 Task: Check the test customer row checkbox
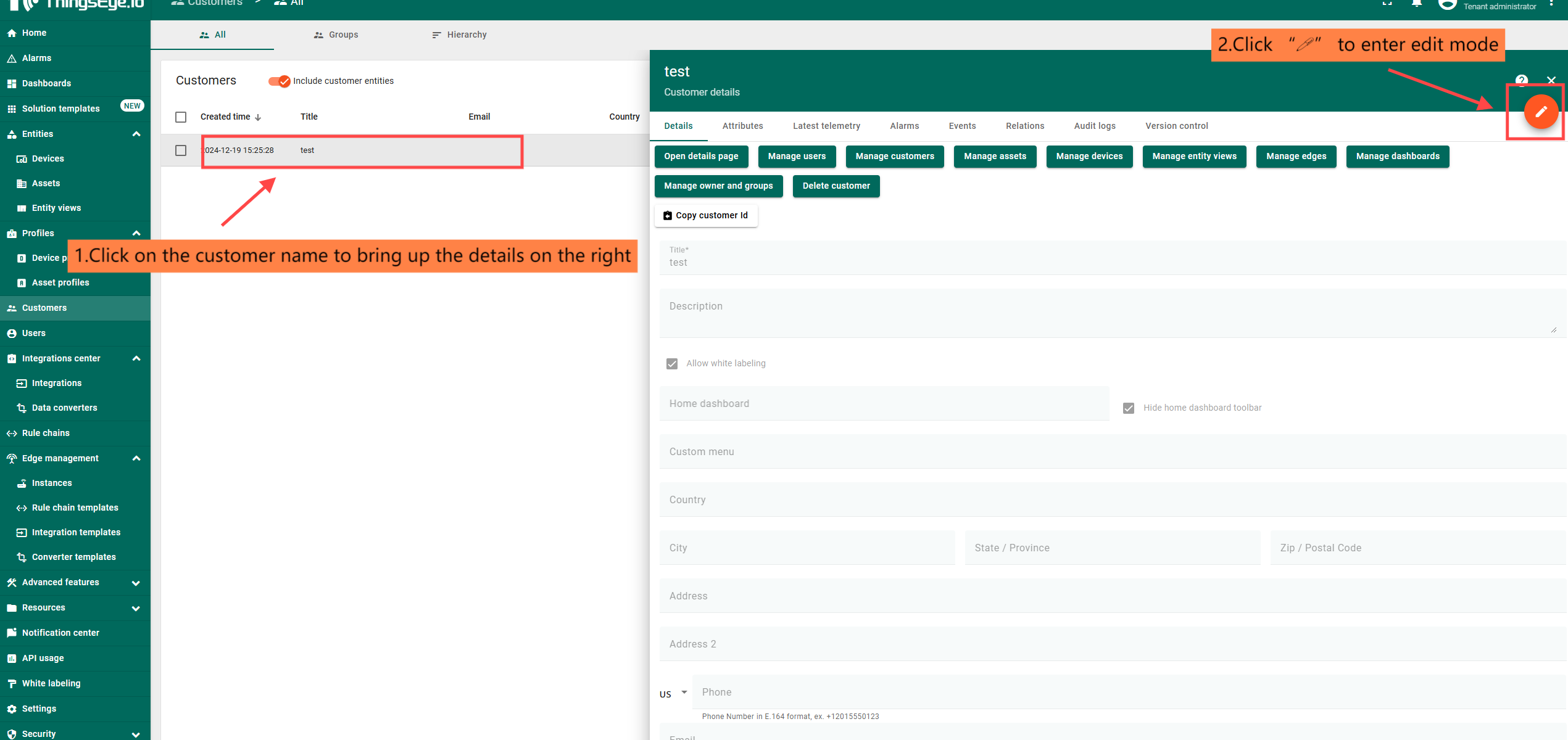(181, 150)
